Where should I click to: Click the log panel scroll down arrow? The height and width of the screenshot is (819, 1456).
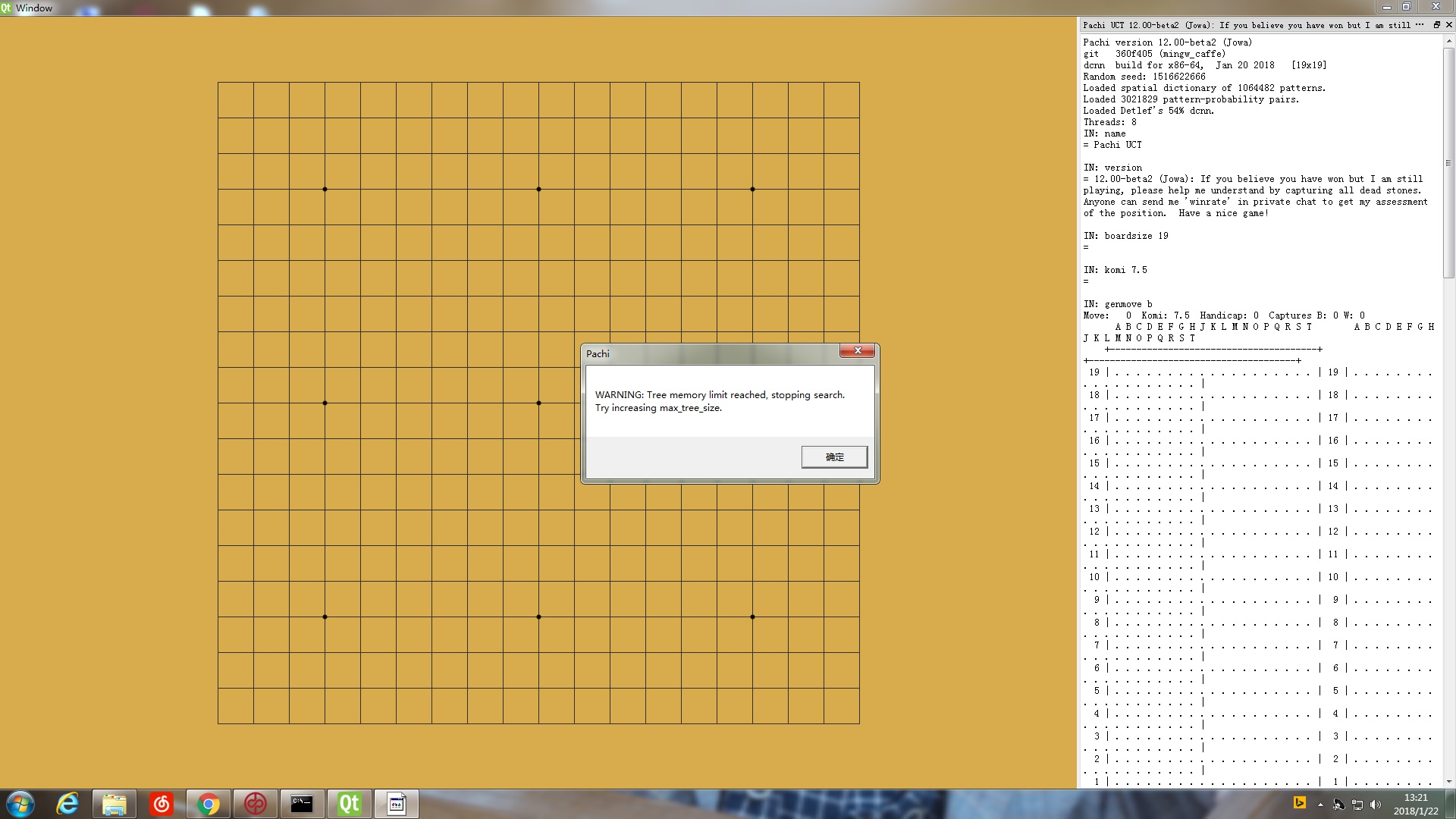pyautogui.click(x=1448, y=781)
